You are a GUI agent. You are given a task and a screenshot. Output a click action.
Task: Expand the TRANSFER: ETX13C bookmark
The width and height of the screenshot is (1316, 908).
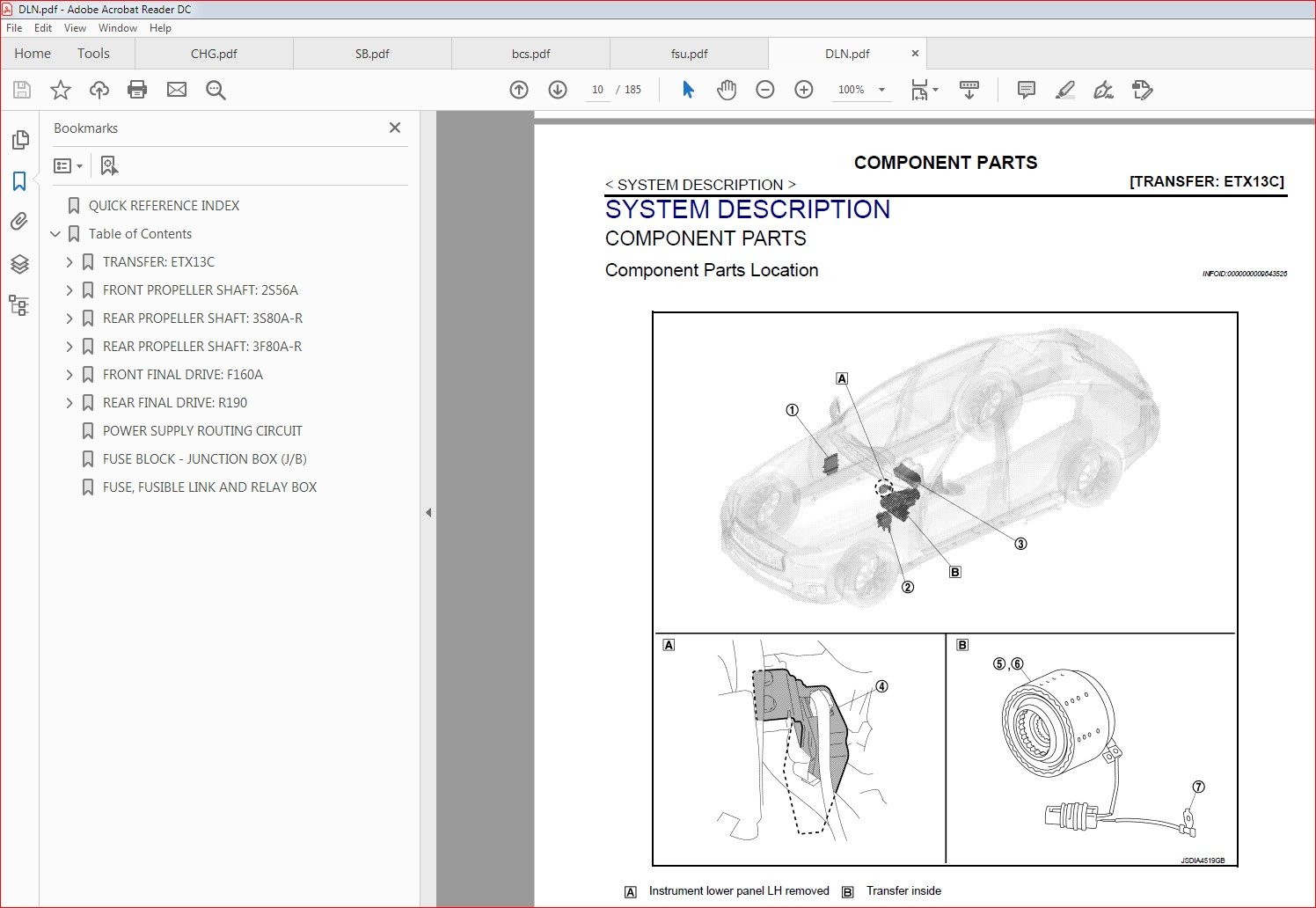click(69, 262)
